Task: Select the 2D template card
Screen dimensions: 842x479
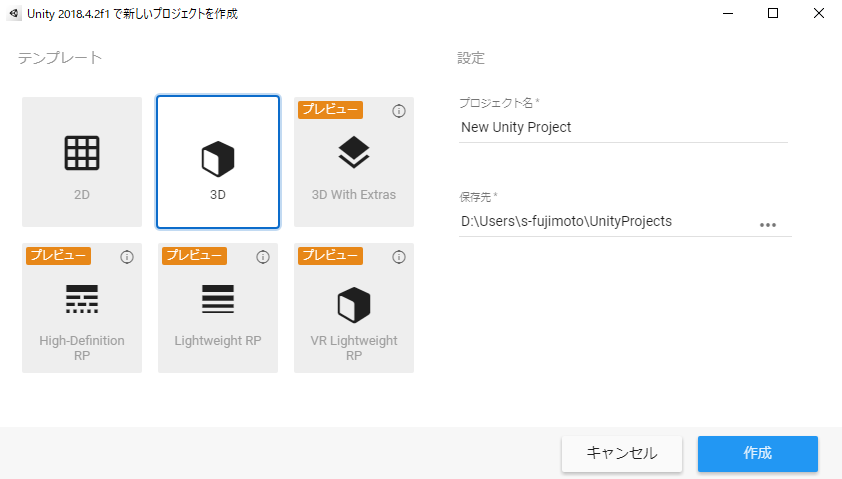Action: pos(82,162)
